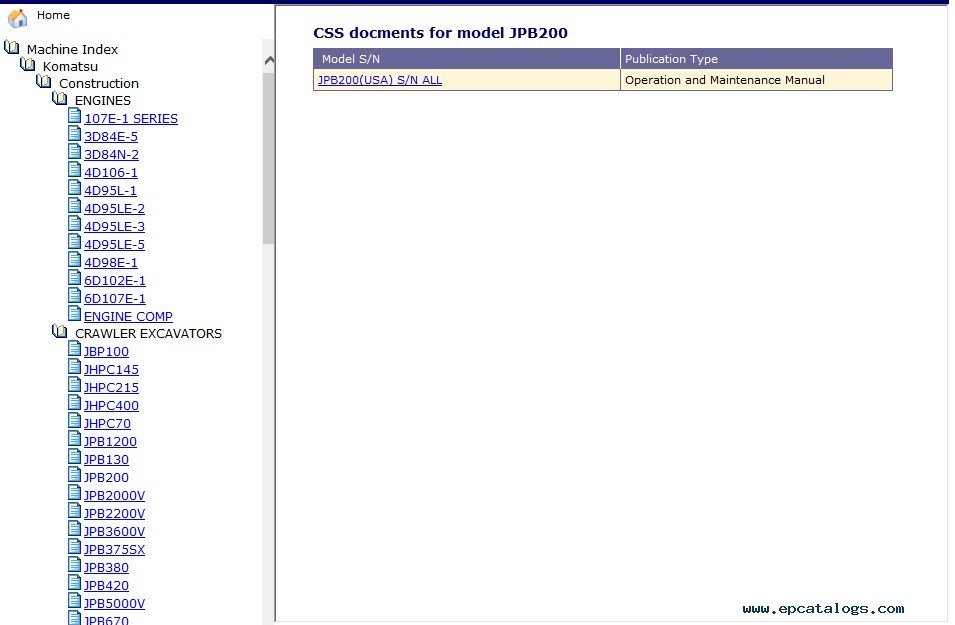Open JPB200(USA) S/N ALL manual link

point(380,80)
